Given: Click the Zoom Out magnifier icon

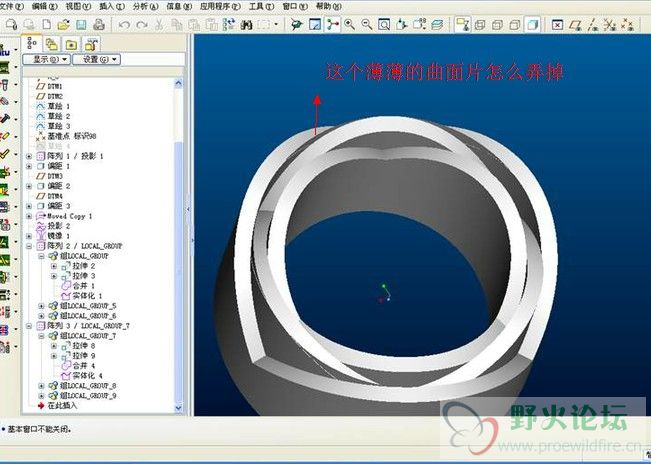Looking at the screenshot, I should [x=367, y=24].
